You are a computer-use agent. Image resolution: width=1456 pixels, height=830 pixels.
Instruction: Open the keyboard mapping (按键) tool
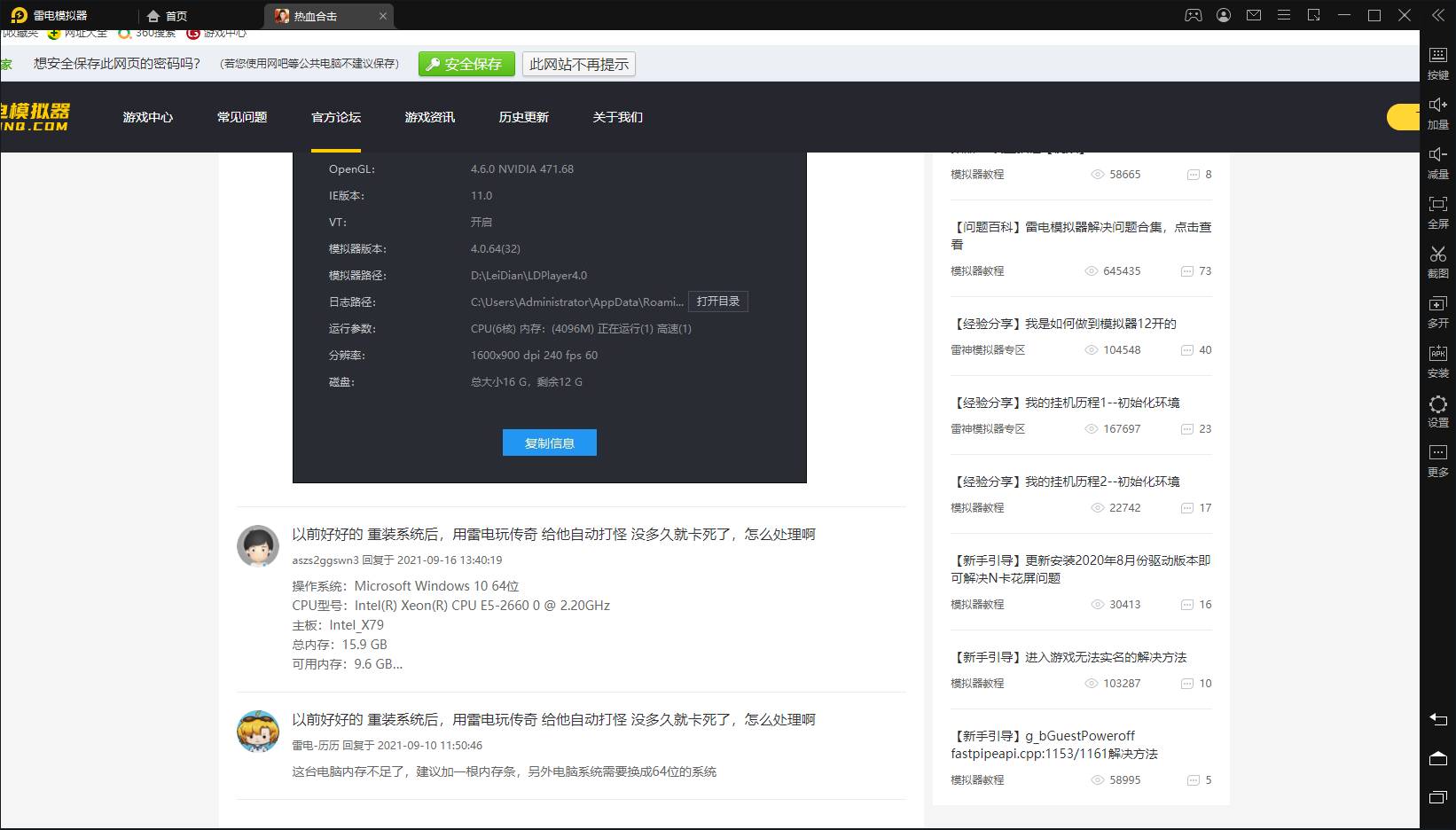1437,62
